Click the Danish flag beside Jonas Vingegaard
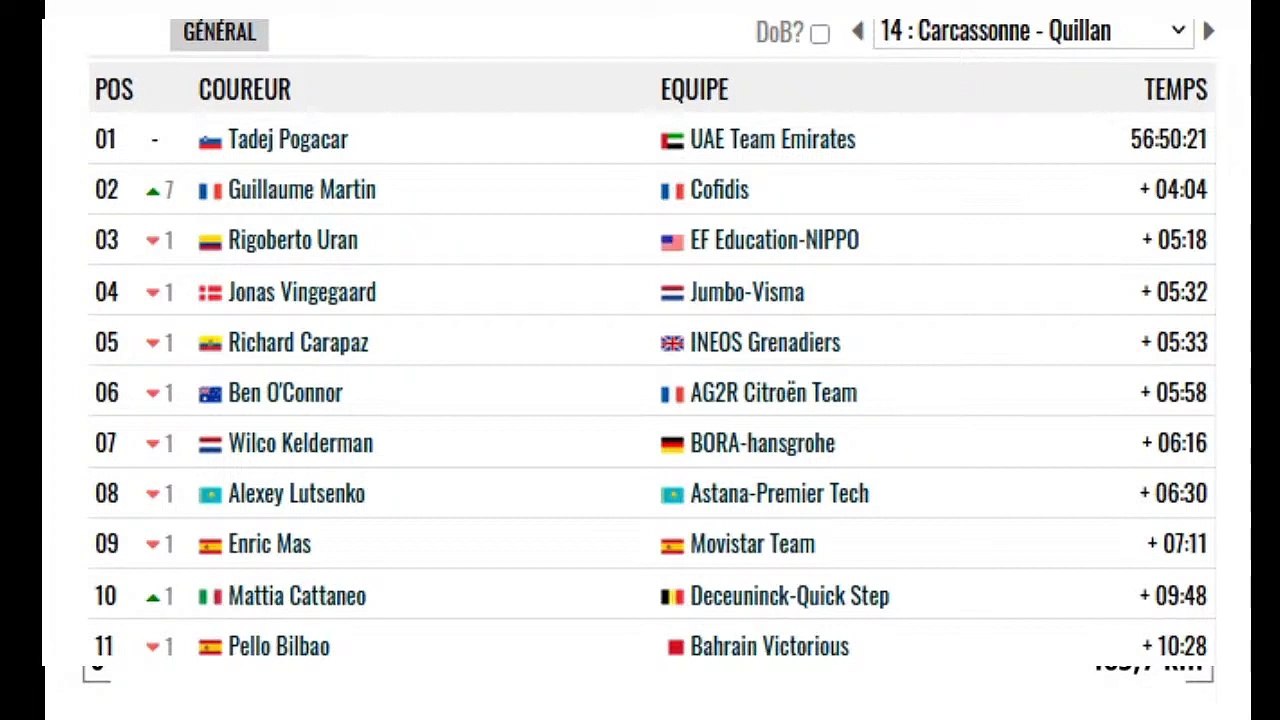Viewport: 1280px width, 720px height. pyautogui.click(x=210, y=293)
